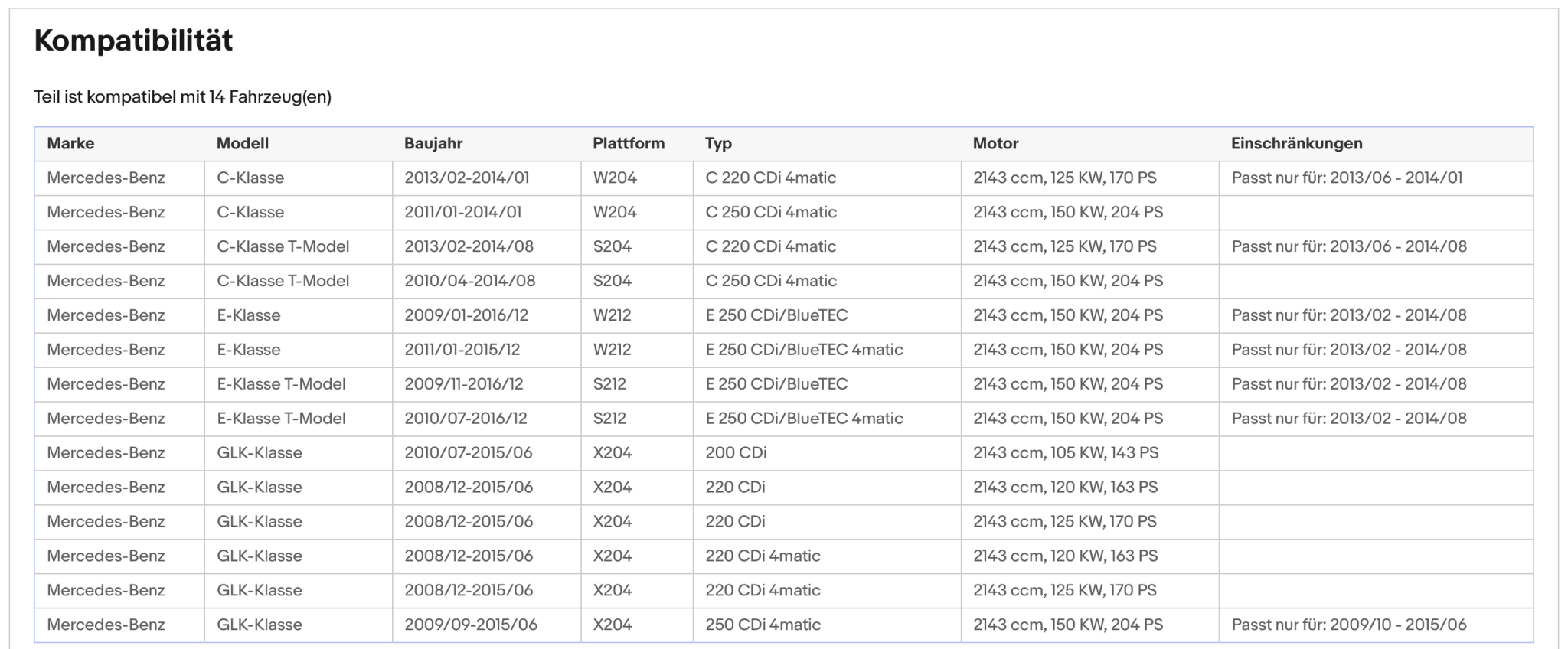Click the Marke column header
This screenshot has width=1568, height=649.
70,143
